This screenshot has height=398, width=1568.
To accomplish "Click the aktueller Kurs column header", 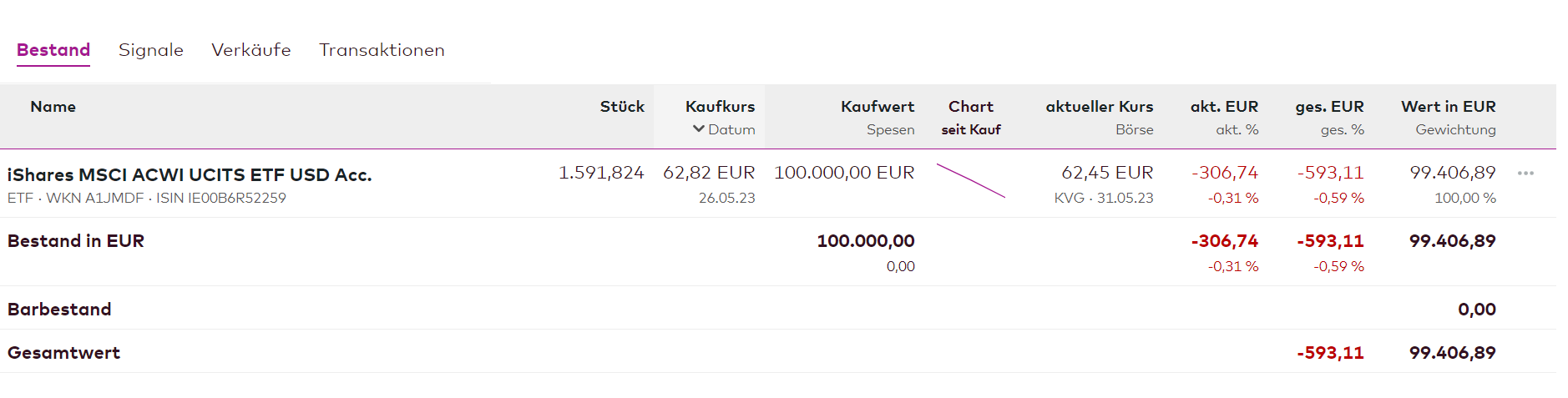I will tap(1099, 107).
